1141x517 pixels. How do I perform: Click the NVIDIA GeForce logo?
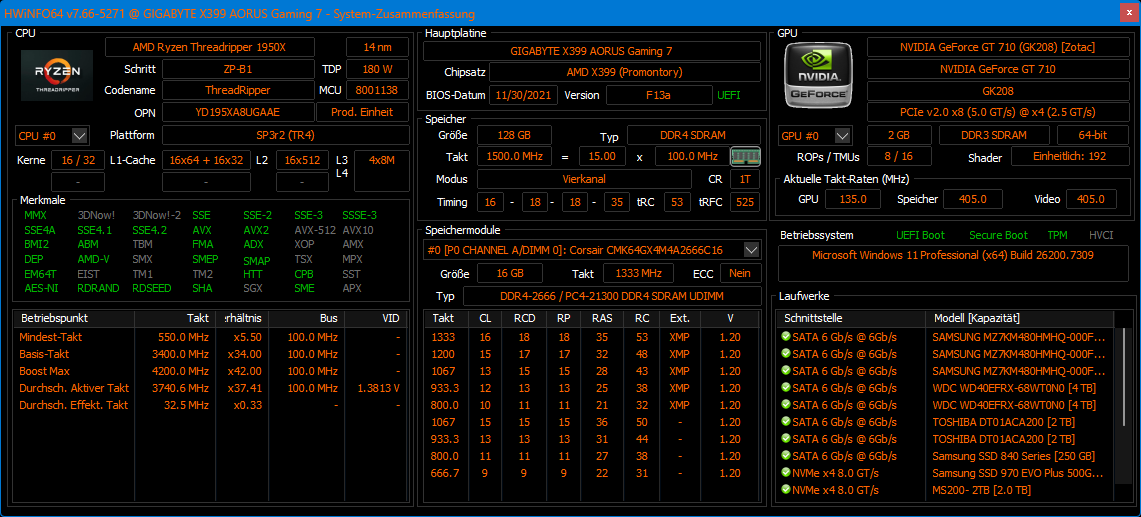point(819,76)
